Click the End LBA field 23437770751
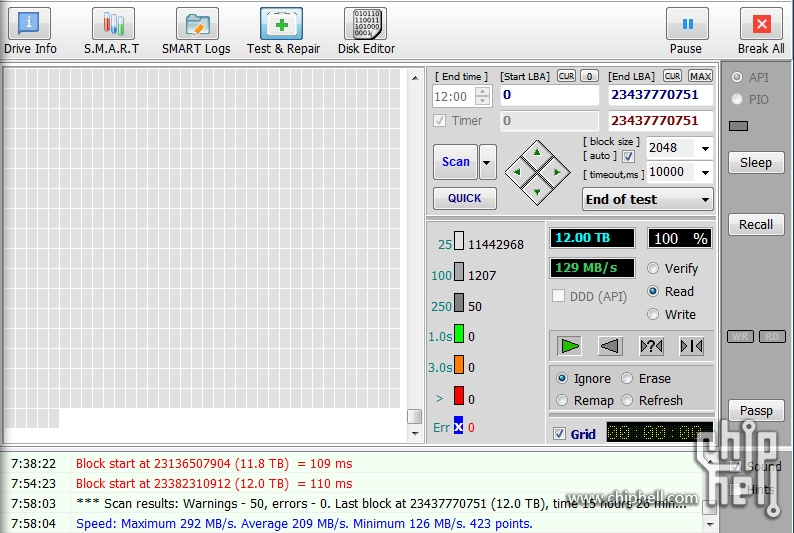The height and width of the screenshot is (533, 794). point(660,95)
